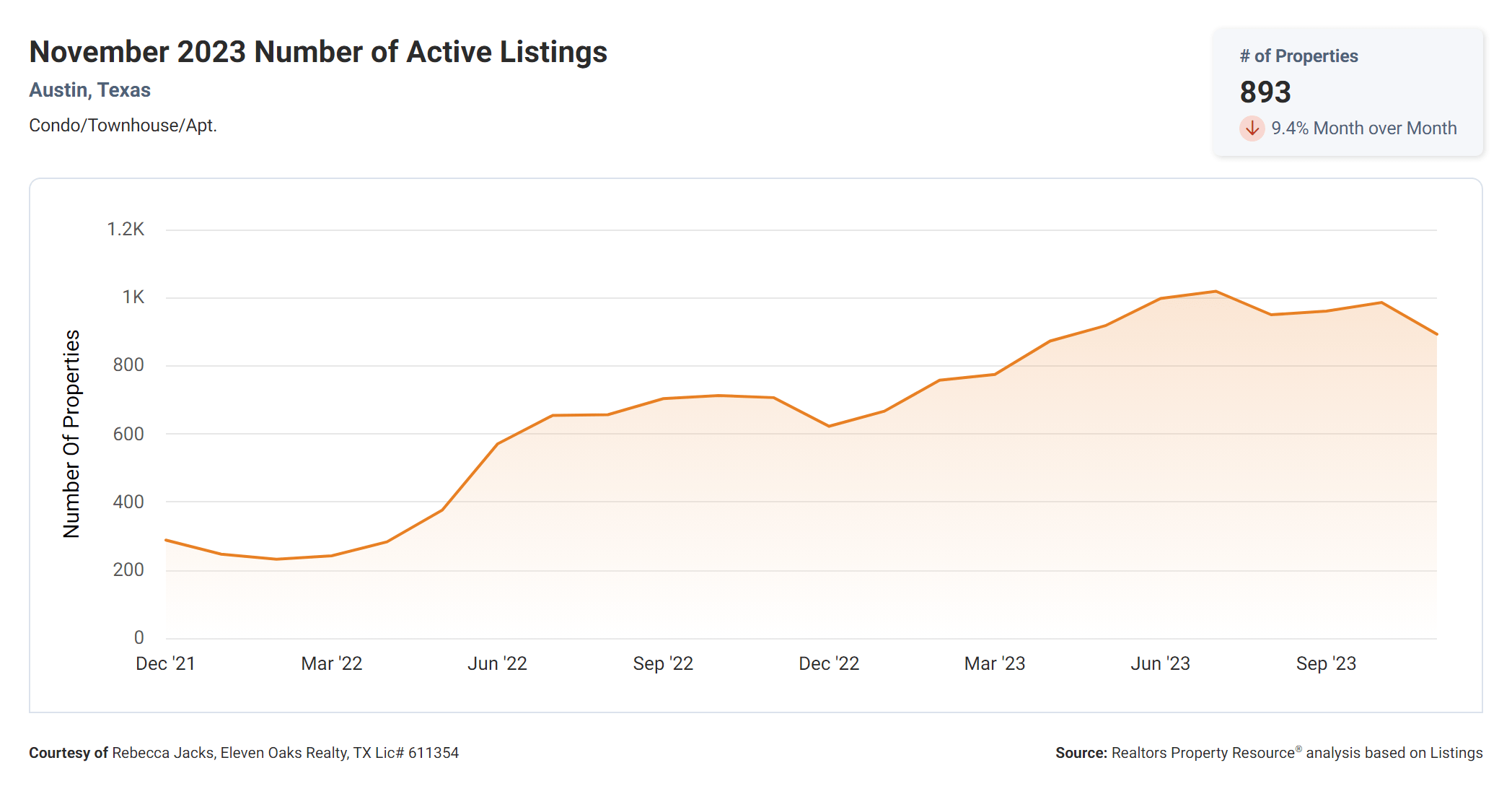Viewport: 1512px width, 794px height.
Task: Click the 'Courtesy of' label in the footer
Action: (69, 753)
